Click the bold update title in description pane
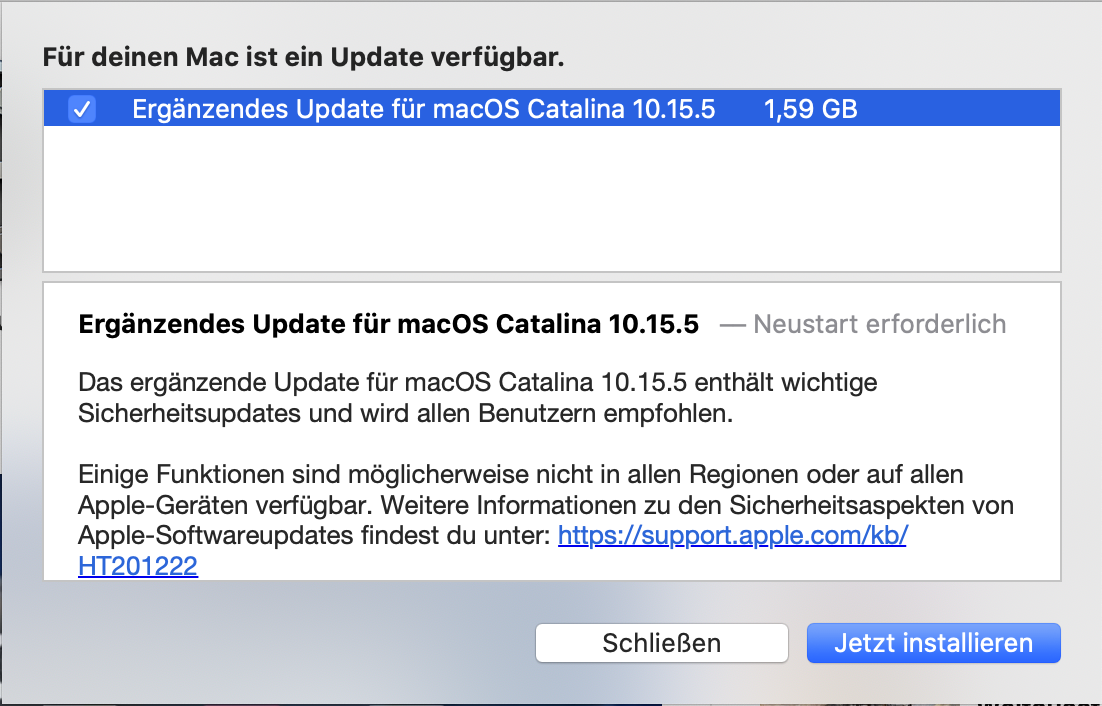 pyautogui.click(x=388, y=324)
